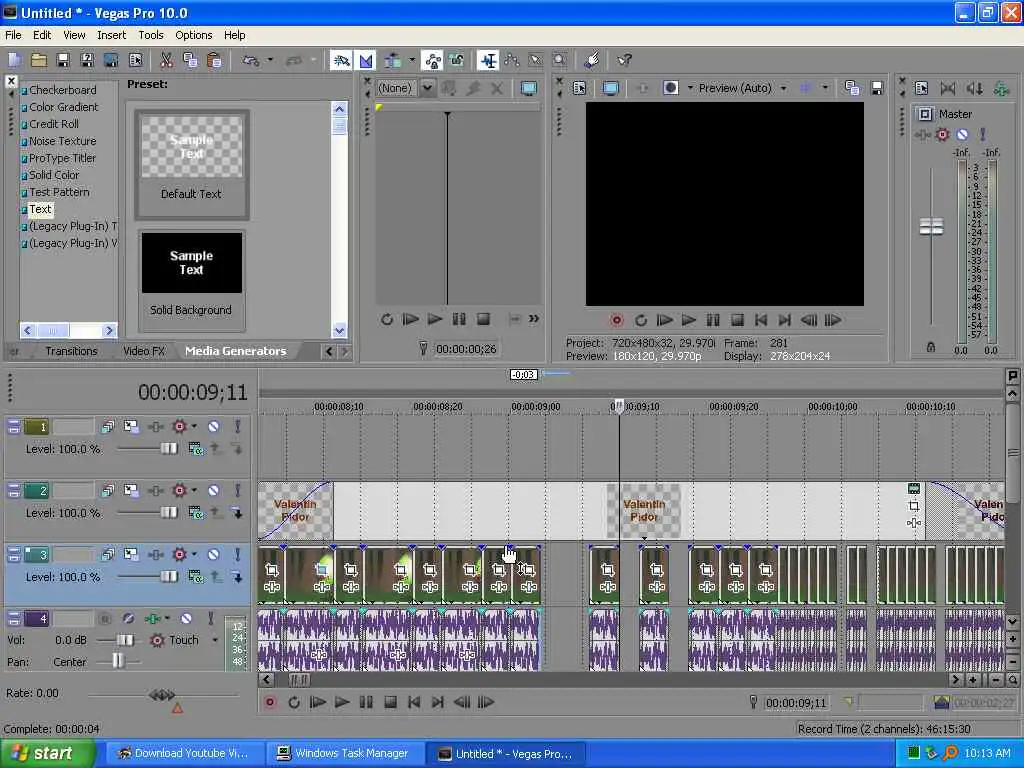Select Solid Color generator in list
Screen dimensions: 1024x768
[x=54, y=175]
